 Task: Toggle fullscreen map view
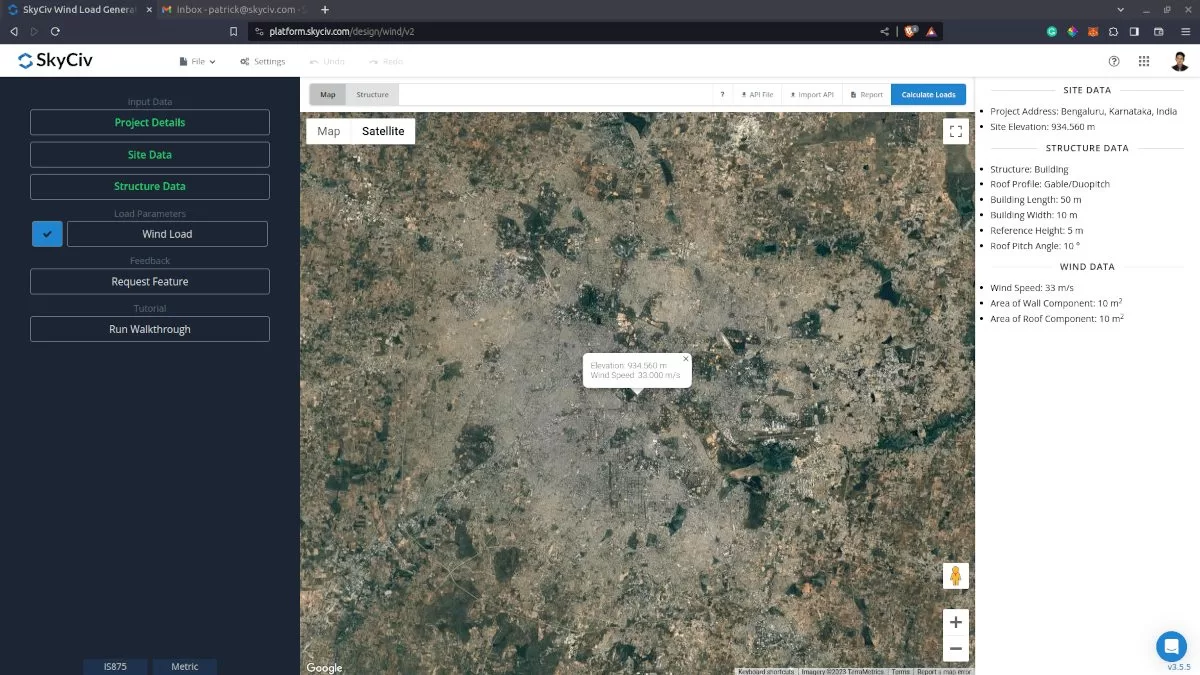tap(955, 131)
